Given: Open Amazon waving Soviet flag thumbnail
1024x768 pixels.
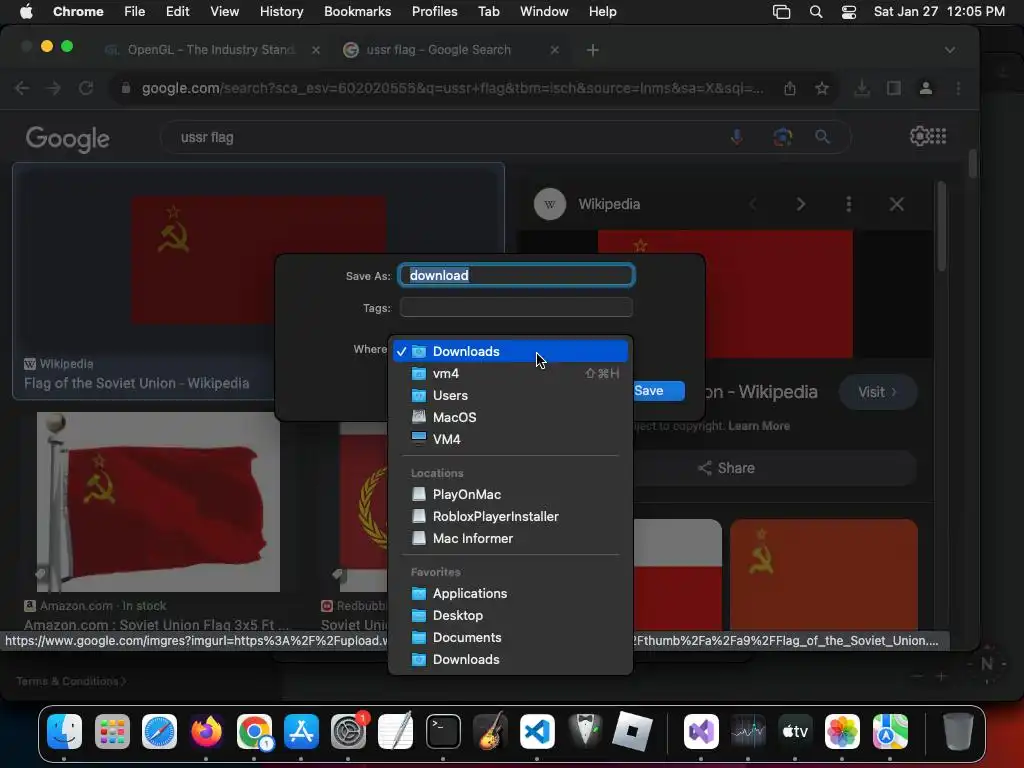Looking at the screenshot, I should coord(158,502).
